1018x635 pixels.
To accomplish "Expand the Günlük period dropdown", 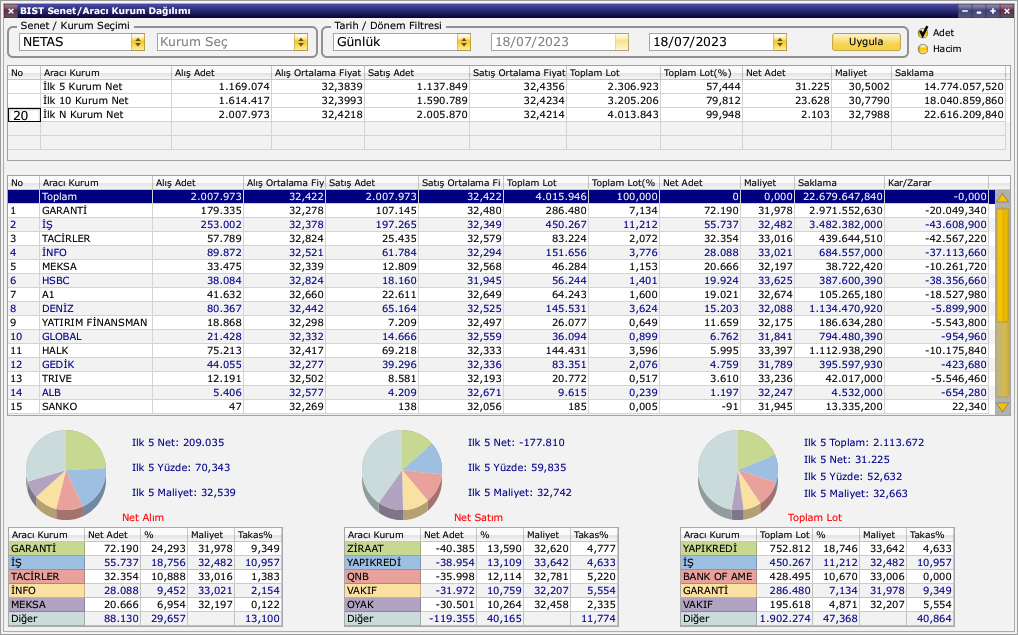I will (x=464, y=42).
